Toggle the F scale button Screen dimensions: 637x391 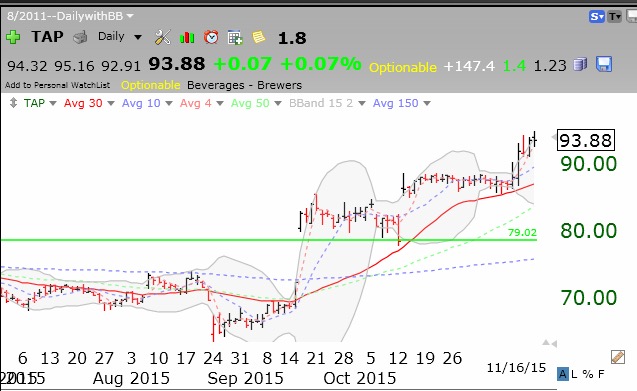pos(601,374)
